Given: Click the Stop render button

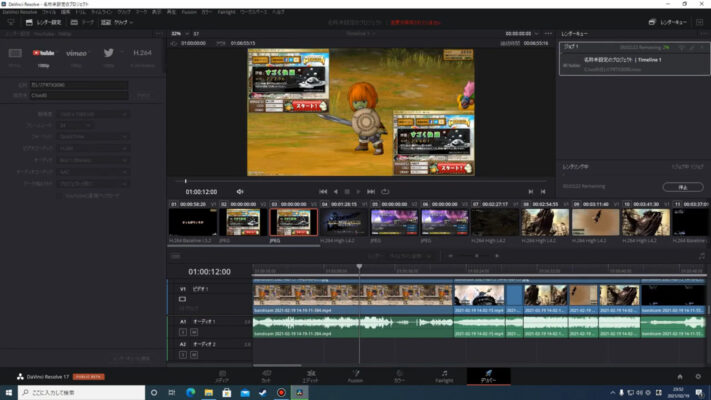Looking at the screenshot, I should pos(683,187).
